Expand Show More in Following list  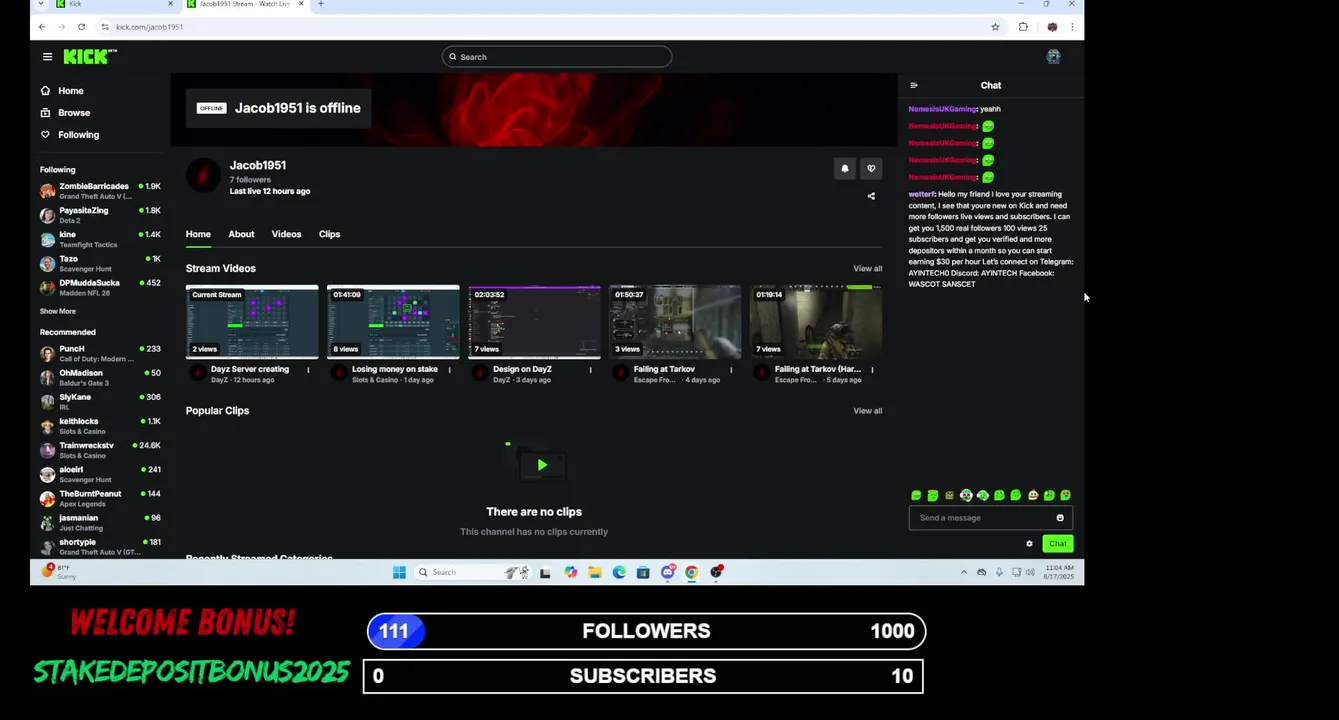(57, 311)
